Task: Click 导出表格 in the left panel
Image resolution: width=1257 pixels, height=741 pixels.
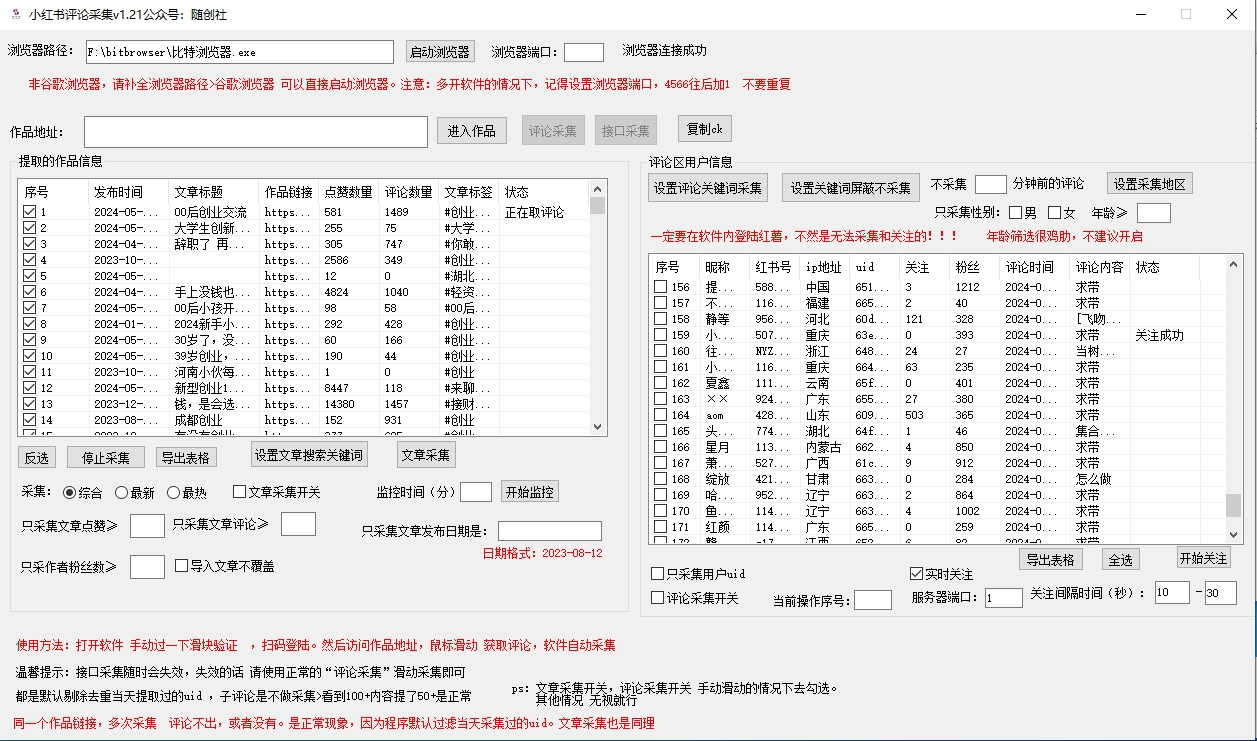Action: (x=188, y=457)
